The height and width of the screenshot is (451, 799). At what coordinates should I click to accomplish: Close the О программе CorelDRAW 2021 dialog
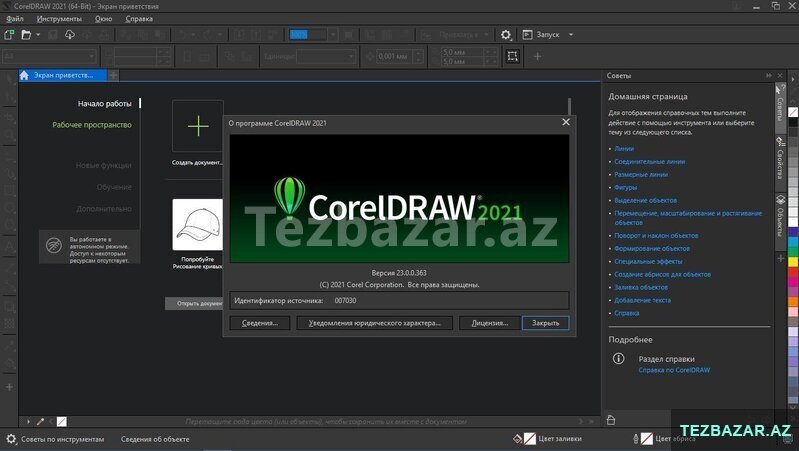566,122
